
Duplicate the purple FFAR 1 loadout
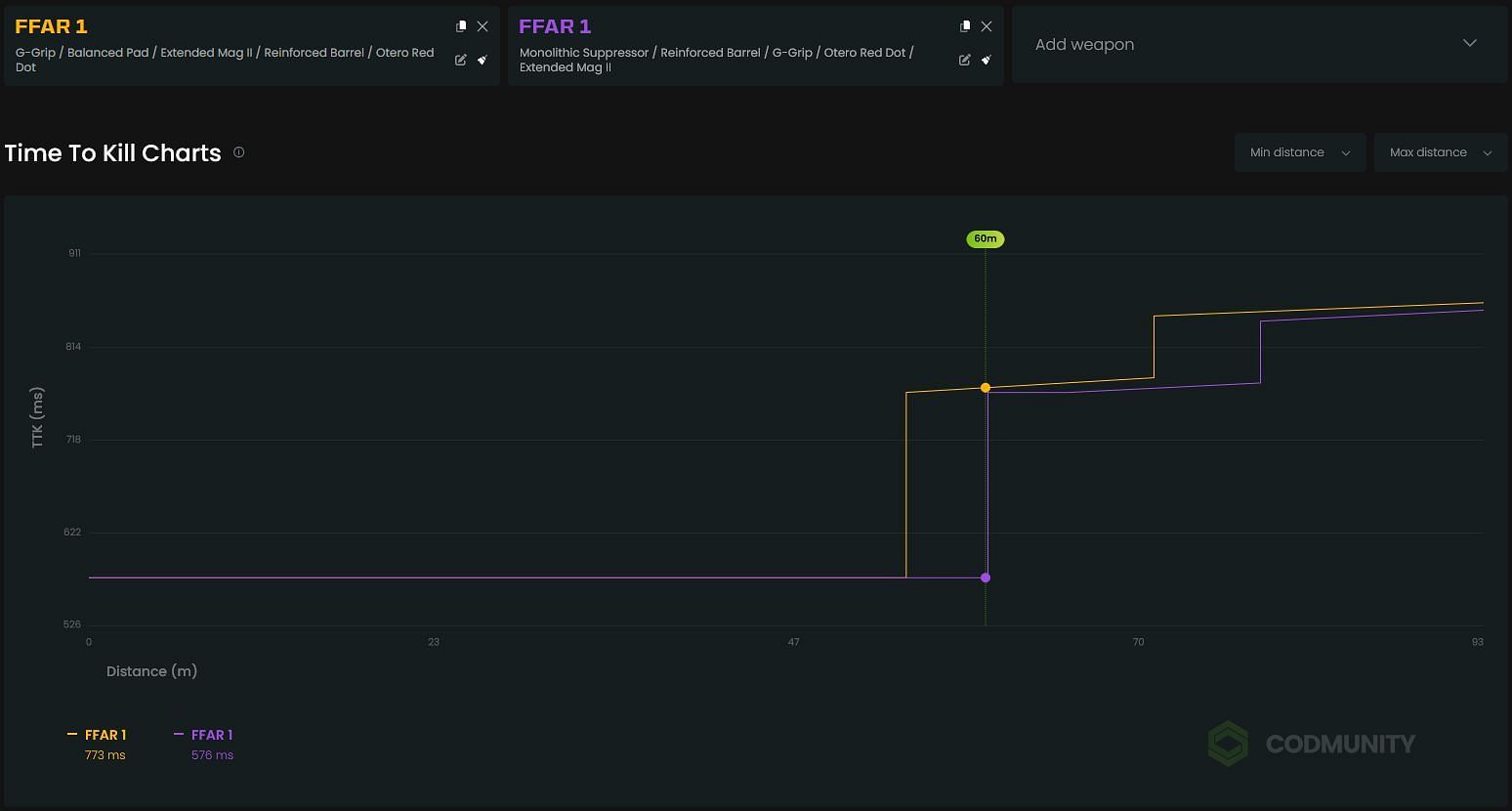pos(965,26)
